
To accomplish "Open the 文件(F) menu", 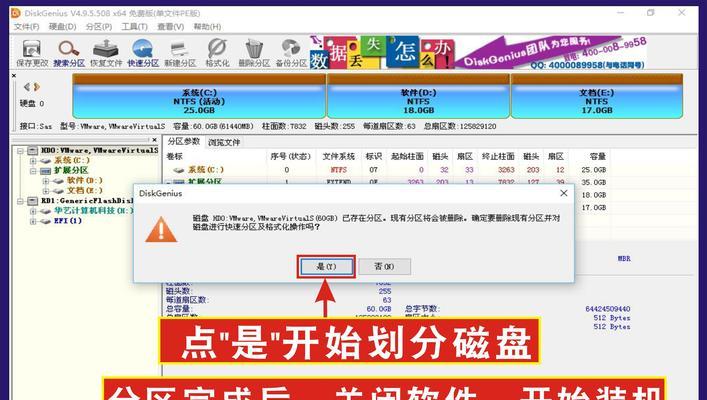I will [x=27, y=27].
